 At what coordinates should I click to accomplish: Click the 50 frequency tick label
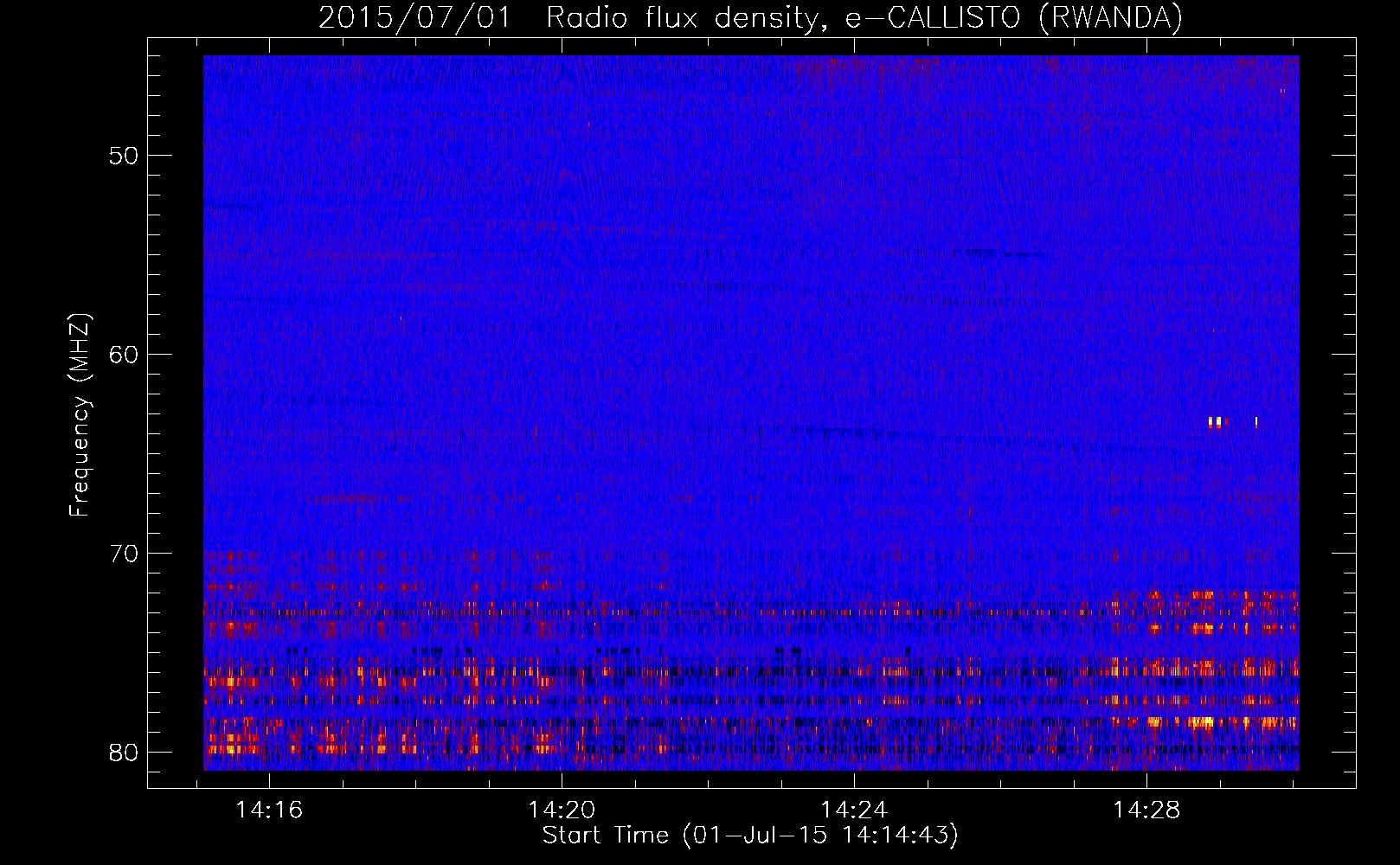pyautogui.click(x=125, y=156)
